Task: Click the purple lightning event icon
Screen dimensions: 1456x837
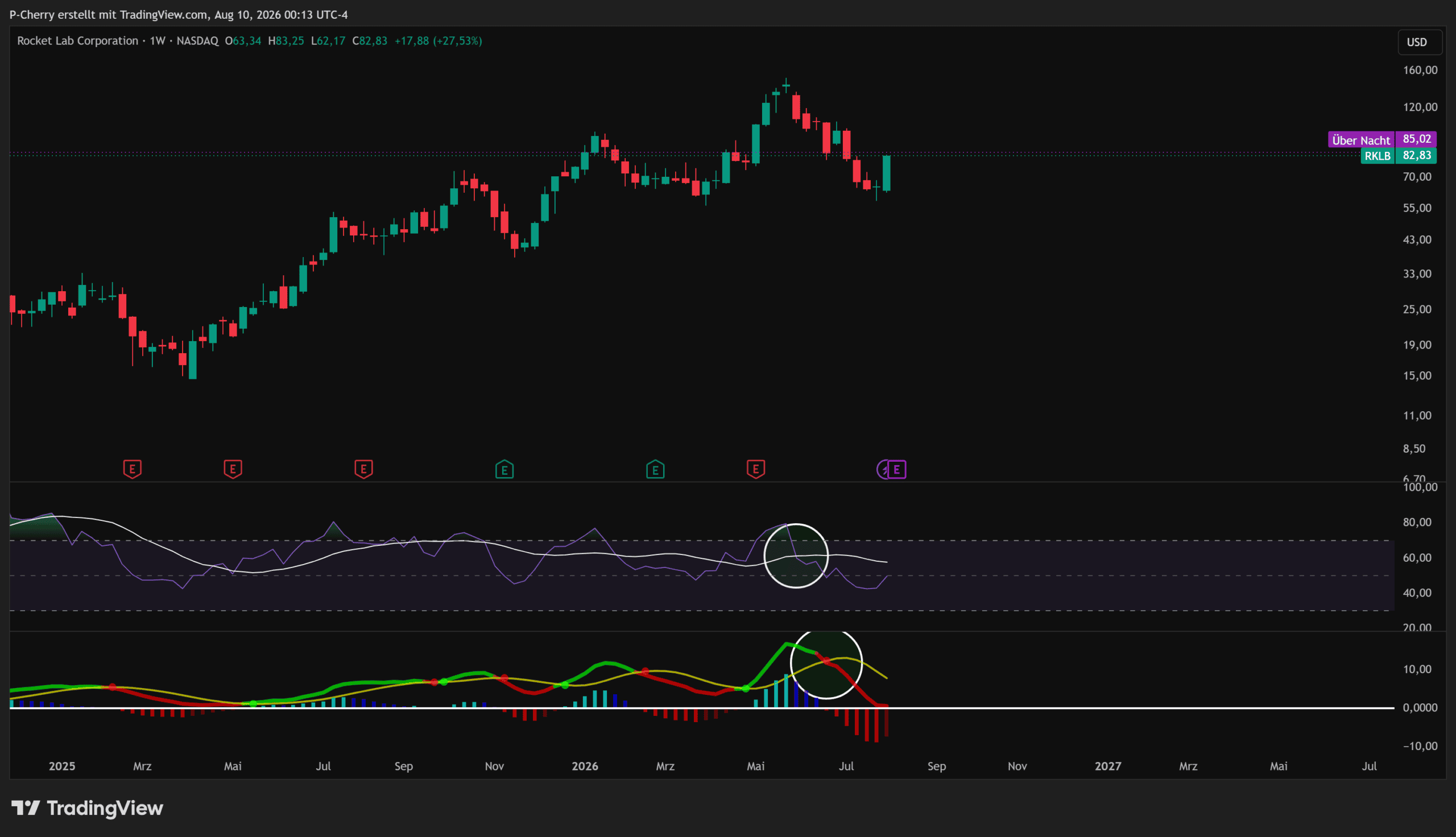Action: click(882, 470)
